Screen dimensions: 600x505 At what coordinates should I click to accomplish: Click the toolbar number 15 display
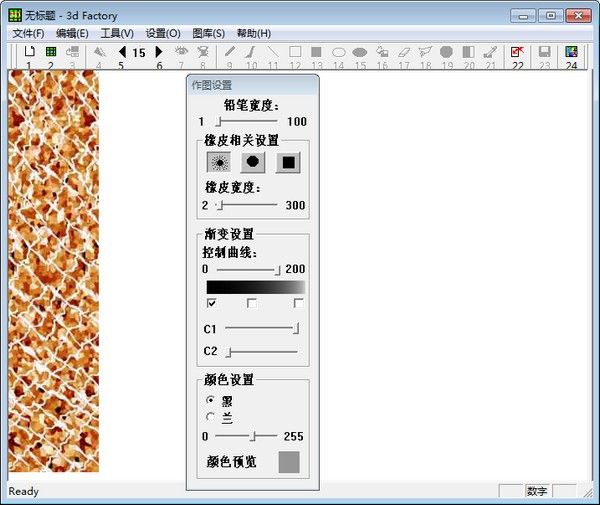139,52
